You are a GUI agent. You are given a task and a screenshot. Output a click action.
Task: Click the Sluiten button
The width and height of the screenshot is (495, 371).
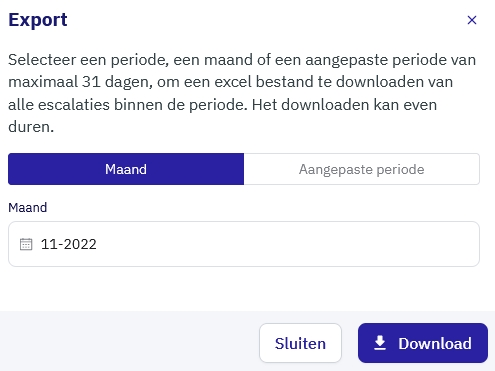(300, 343)
